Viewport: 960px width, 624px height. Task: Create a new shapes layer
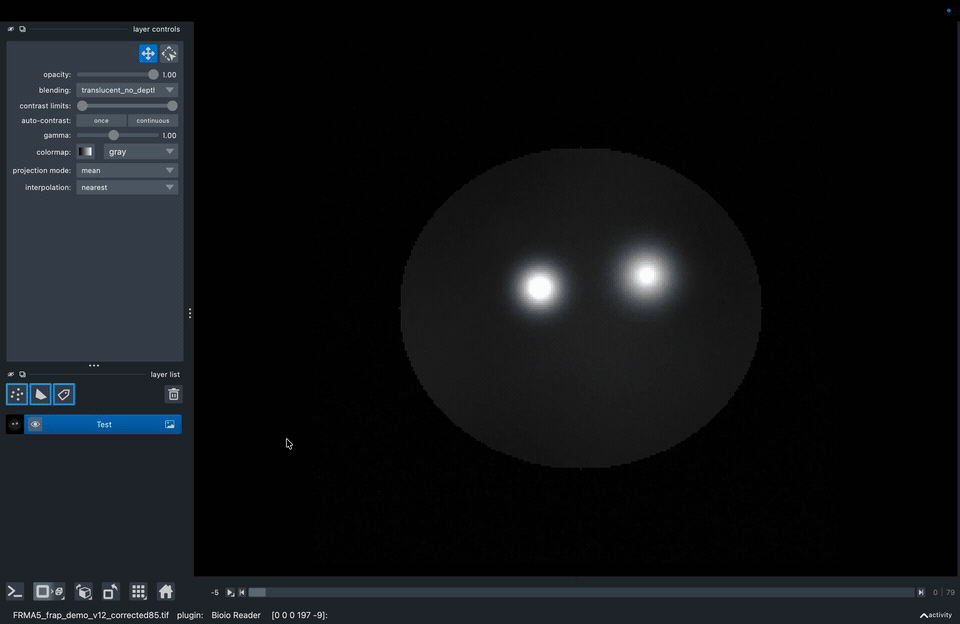[x=40, y=394]
